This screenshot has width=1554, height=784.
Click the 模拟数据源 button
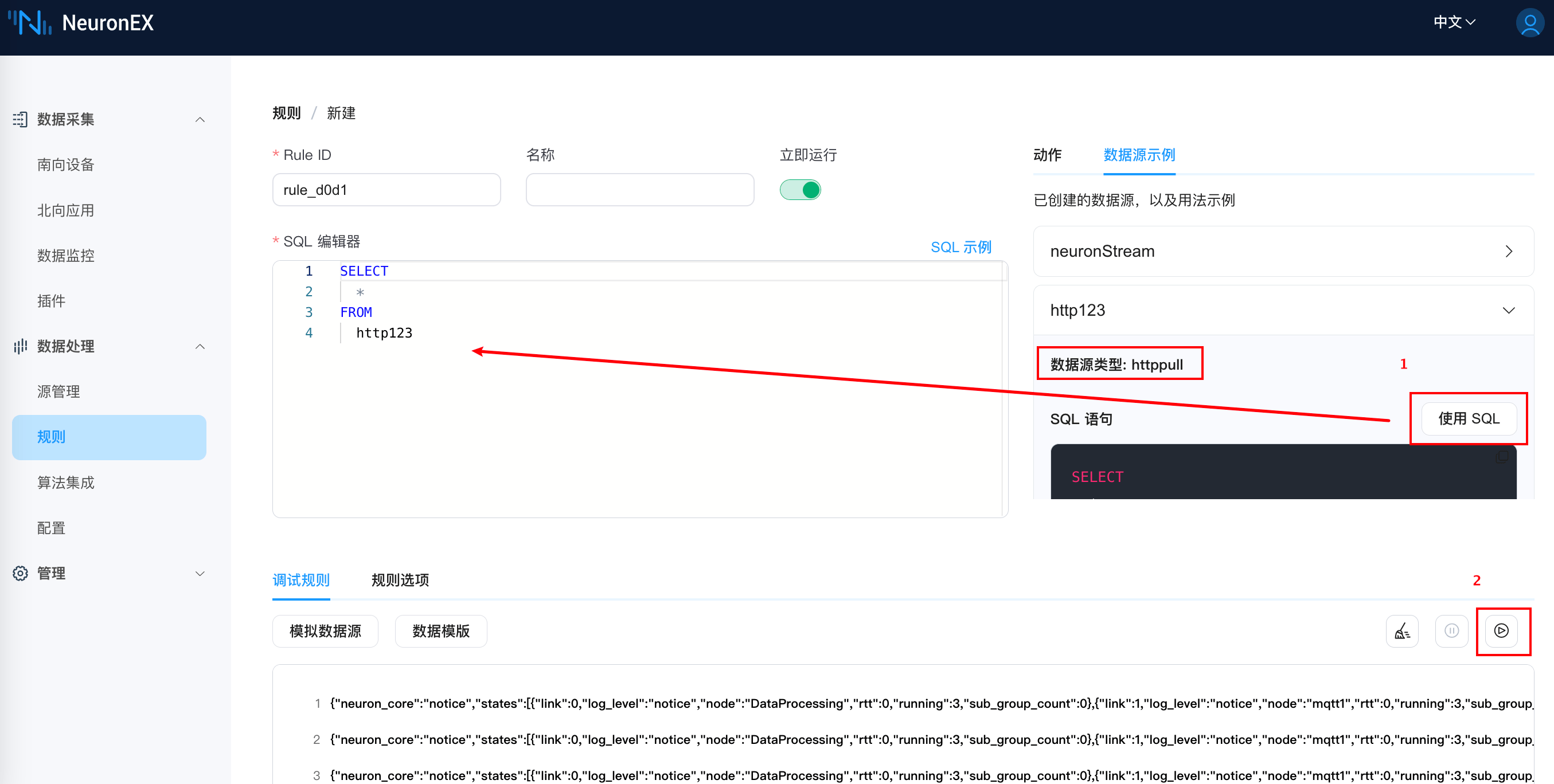click(x=325, y=632)
